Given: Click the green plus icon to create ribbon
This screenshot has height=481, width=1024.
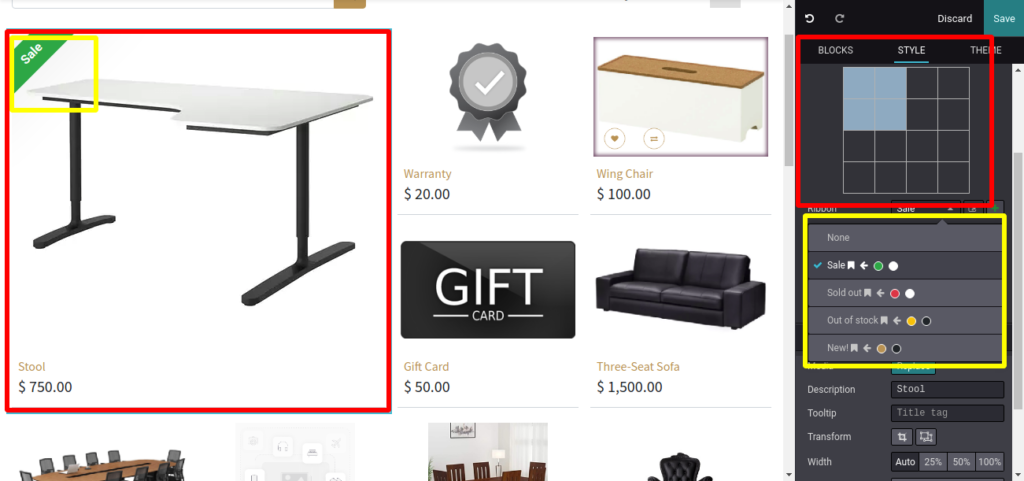Looking at the screenshot, I should [x=995, y=209].
